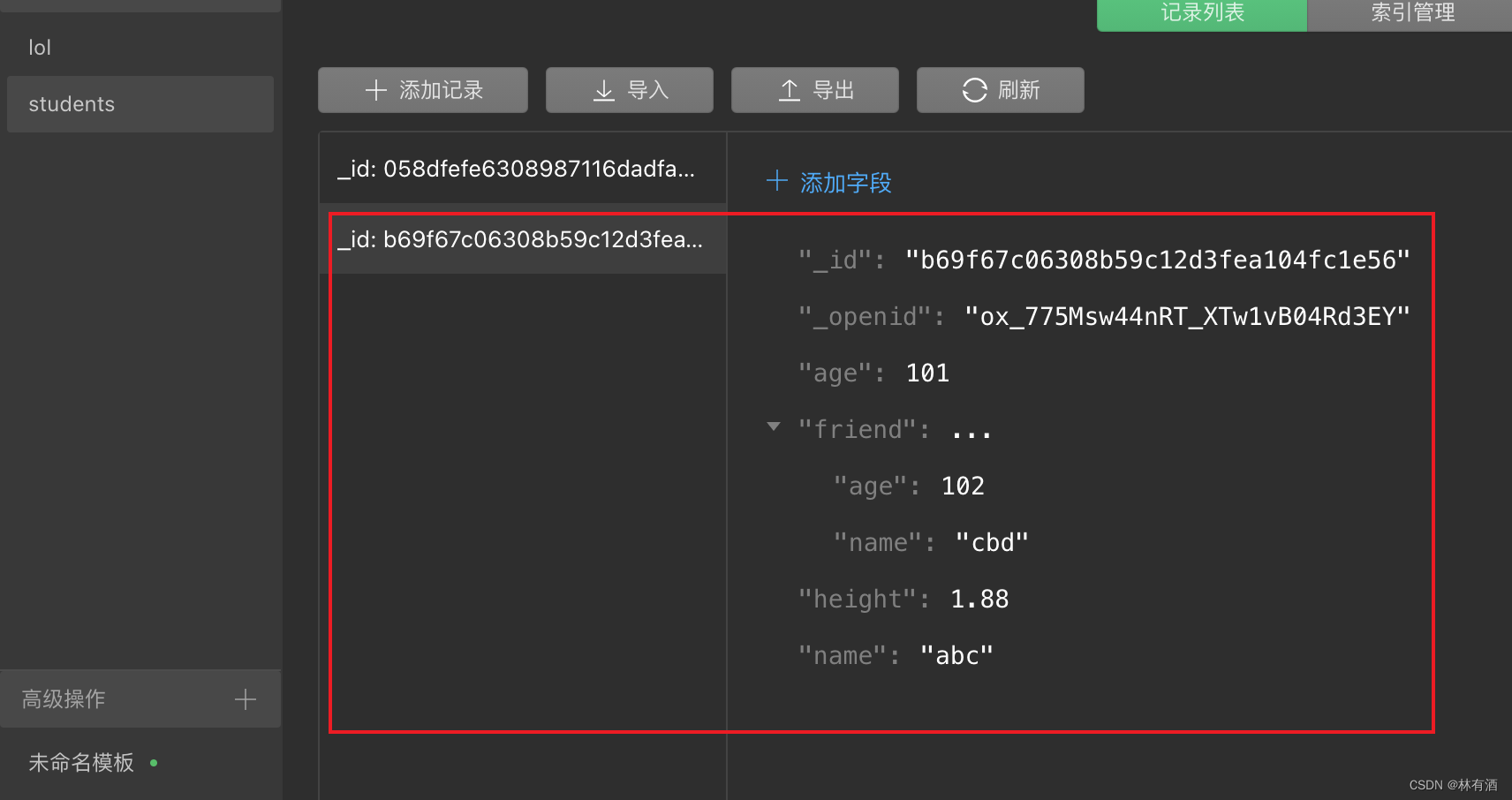This screenshot has height=800, width=1512.
Task: Click the plus icon on 添加记录
Action: coord(376,90)
